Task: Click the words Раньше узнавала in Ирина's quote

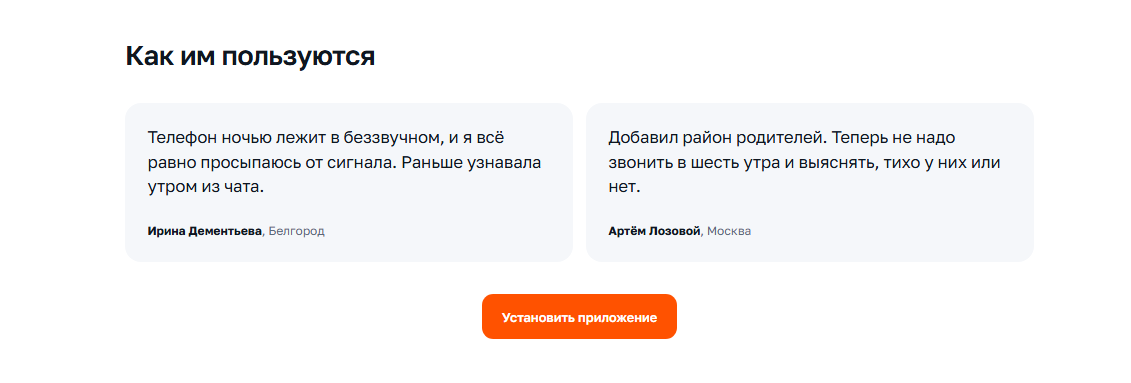Action: point(472,163)
